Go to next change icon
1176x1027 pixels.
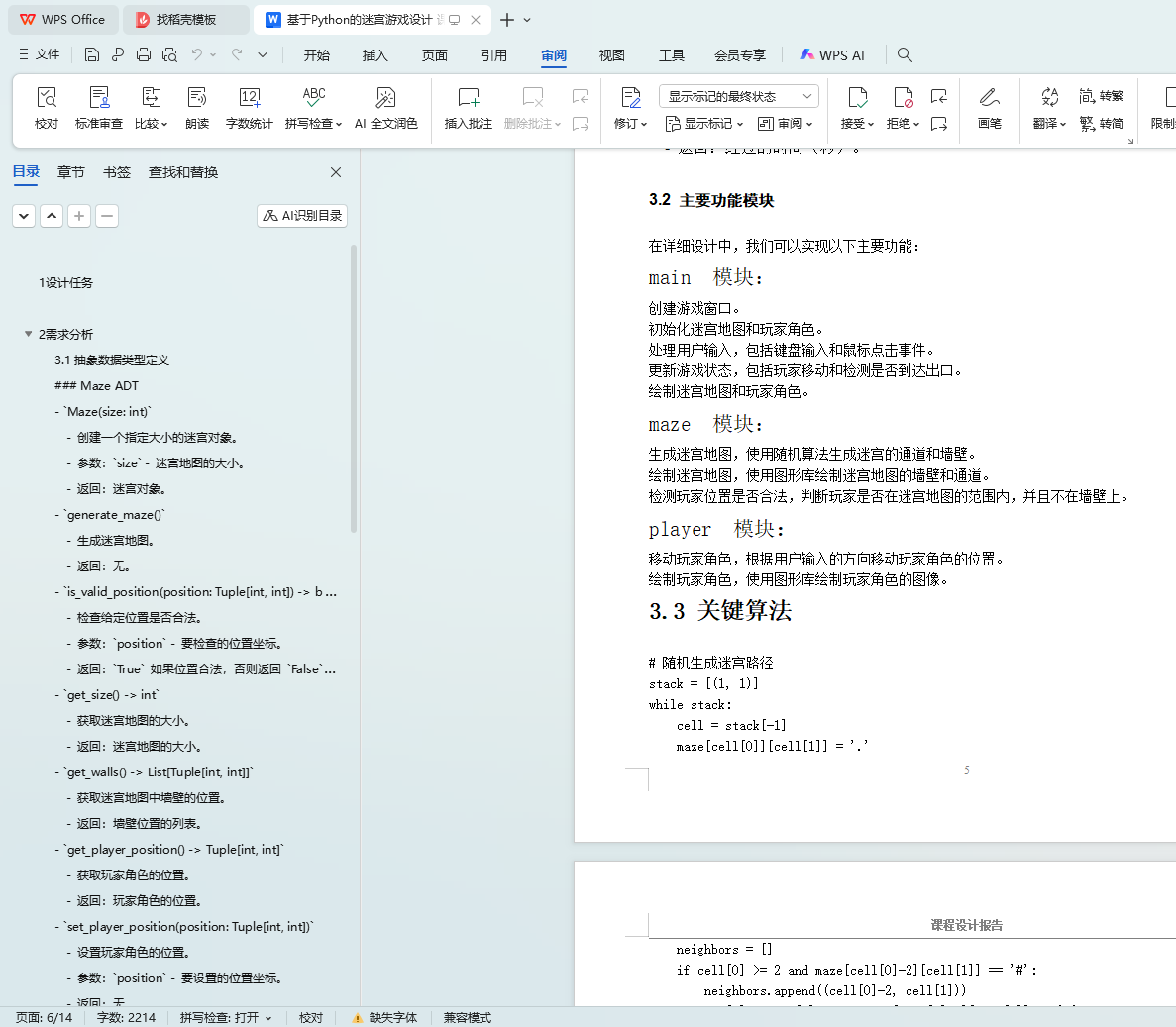click(939, 124)
